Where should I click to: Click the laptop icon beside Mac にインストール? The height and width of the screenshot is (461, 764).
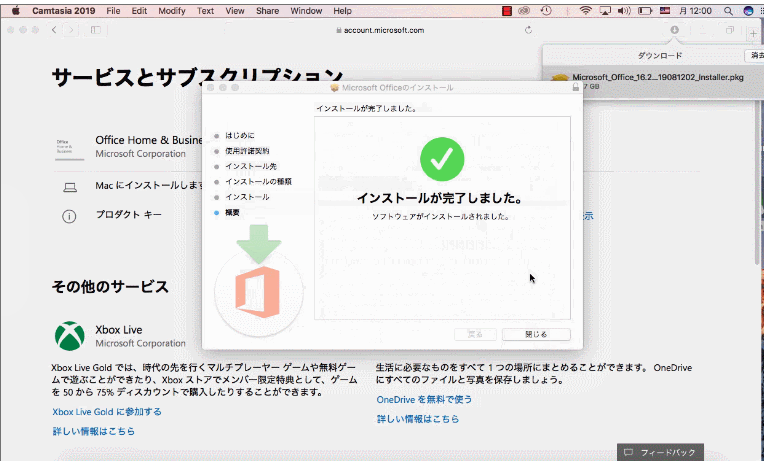tap(70, 187)
